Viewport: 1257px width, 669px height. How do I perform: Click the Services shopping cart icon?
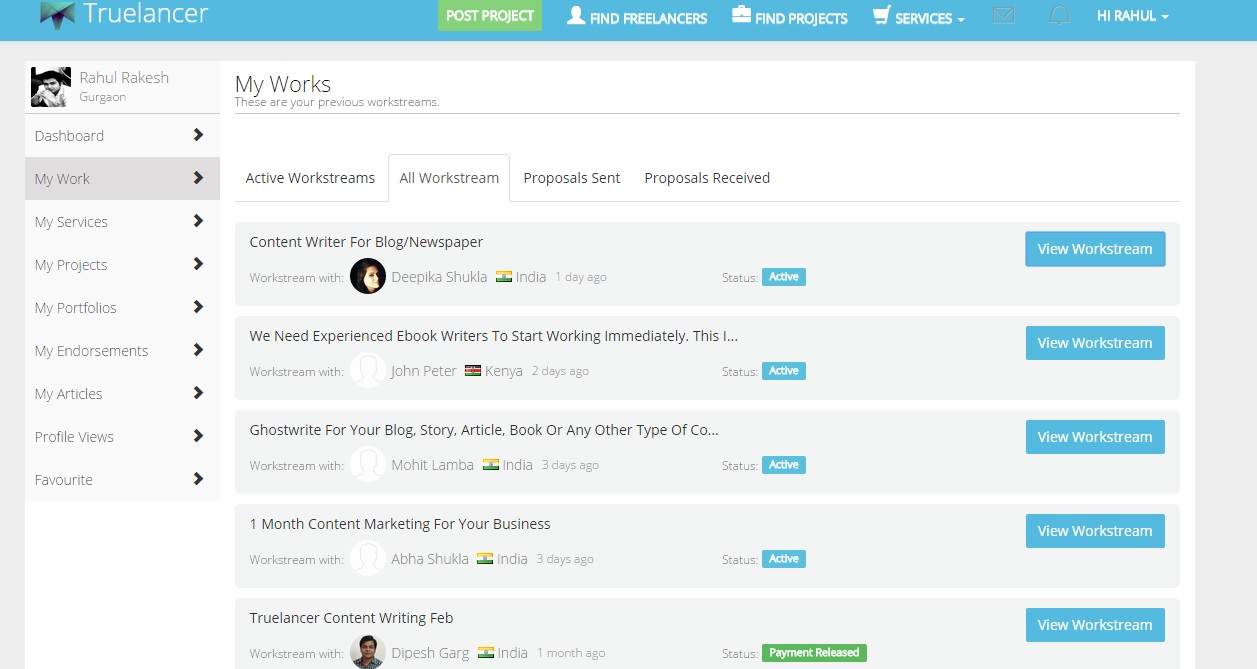click(x=881, y=16)
